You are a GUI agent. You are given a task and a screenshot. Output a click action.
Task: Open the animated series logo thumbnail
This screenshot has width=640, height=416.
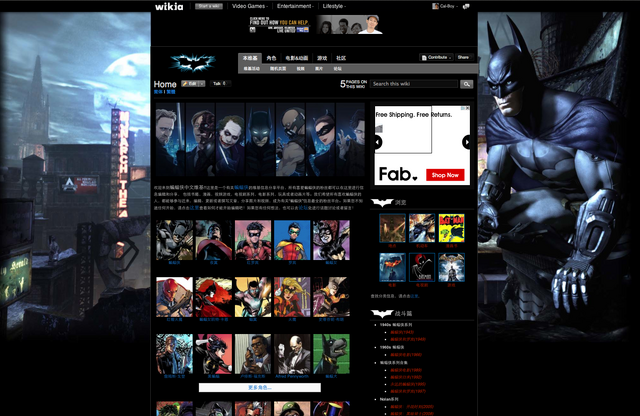click(x=422, y=267)
